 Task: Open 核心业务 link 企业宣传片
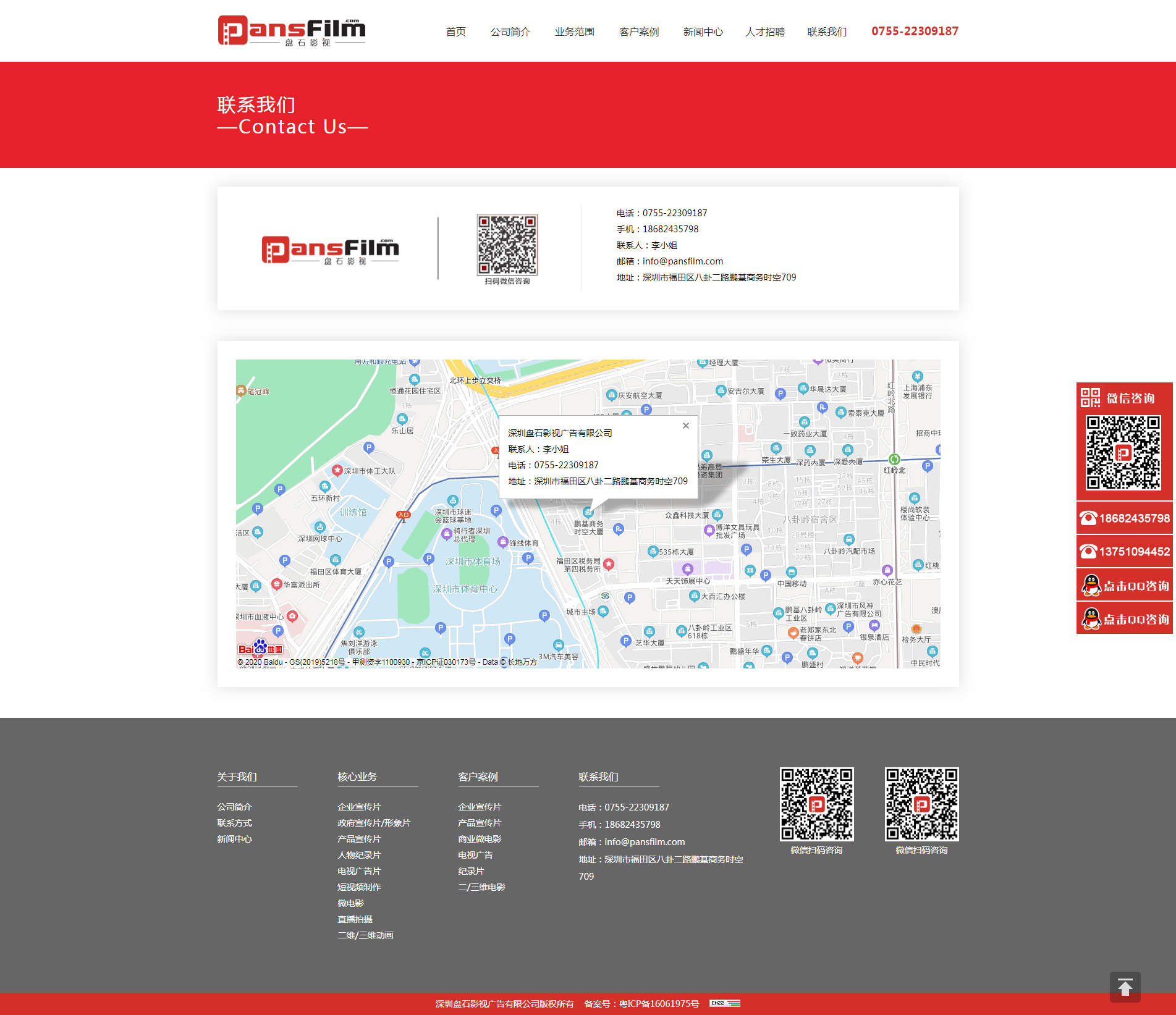pos(359,807)
